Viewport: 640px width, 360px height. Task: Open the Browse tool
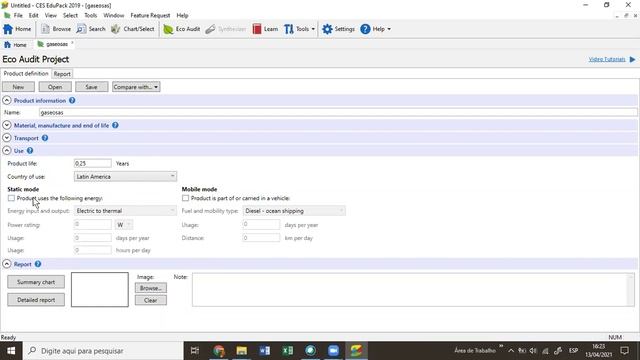point(56,29)
